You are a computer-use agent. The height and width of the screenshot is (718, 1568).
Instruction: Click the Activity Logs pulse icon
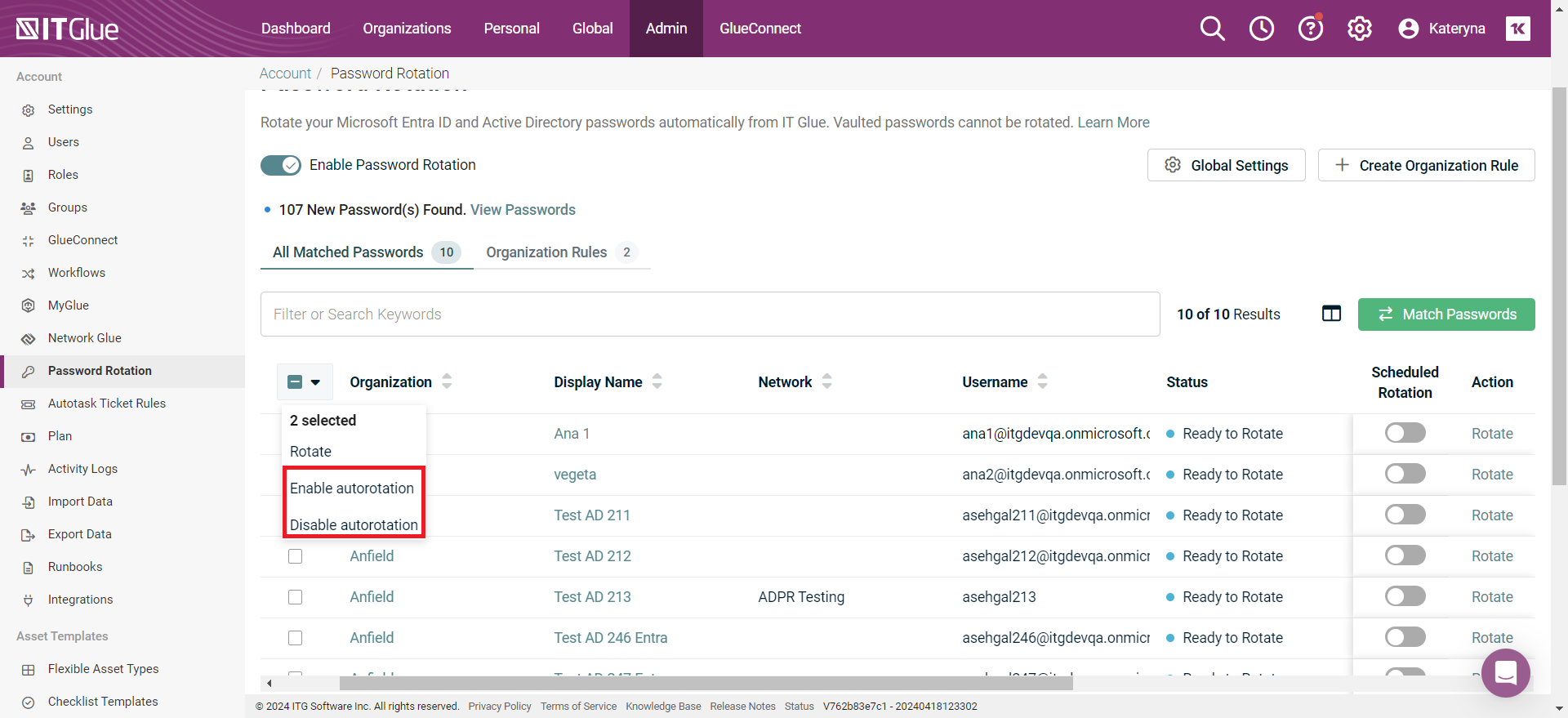(x=29, y=469)
